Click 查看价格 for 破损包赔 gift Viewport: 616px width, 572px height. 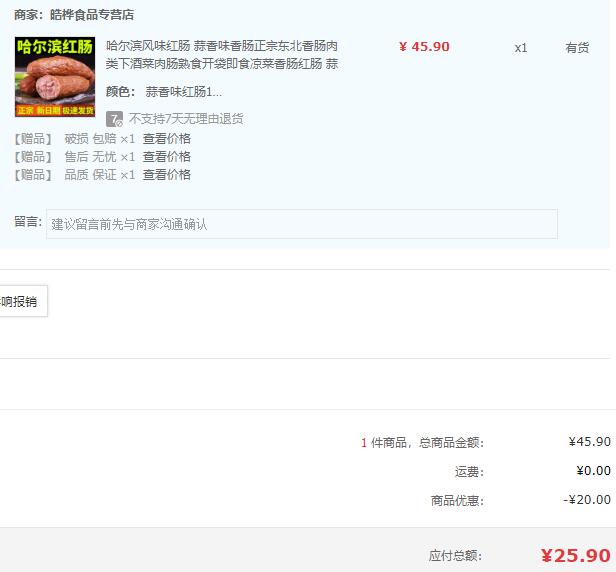pyautogui.click(x=167, y=139)
